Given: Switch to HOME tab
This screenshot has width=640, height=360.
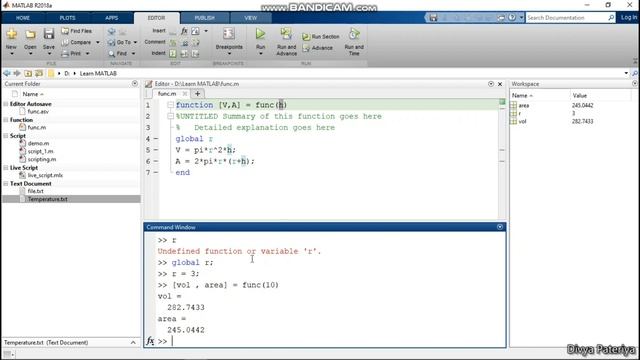Looking at the screenshot, I should tap(23, 18).
